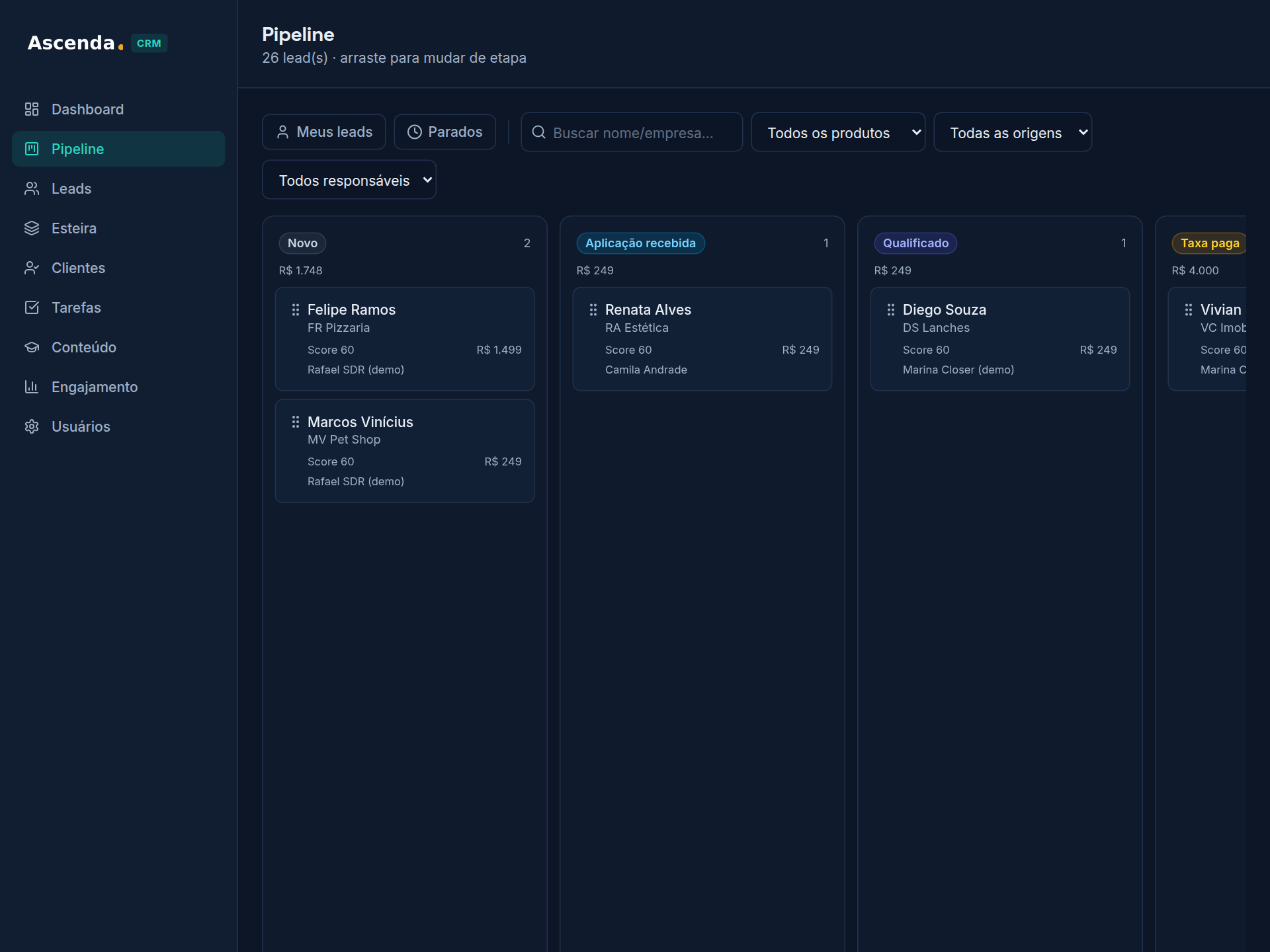Screen dimensions: 1270x952
Task: Toggle the Meus leads filter
Action: (324, 132)
